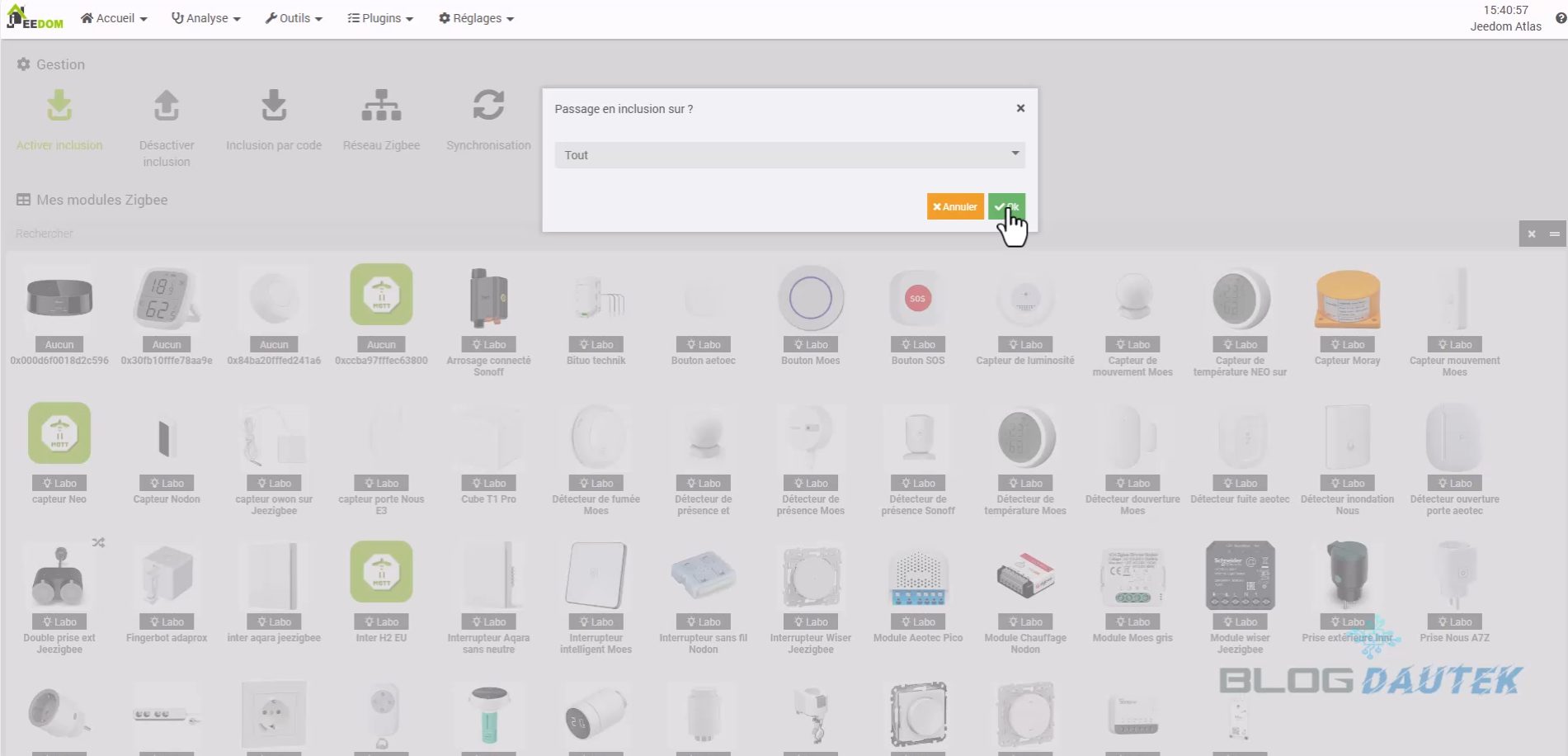This screenshot has height=756, width=1568.
Task: Open the Module Moes gris module
Action: point(1132,593)
